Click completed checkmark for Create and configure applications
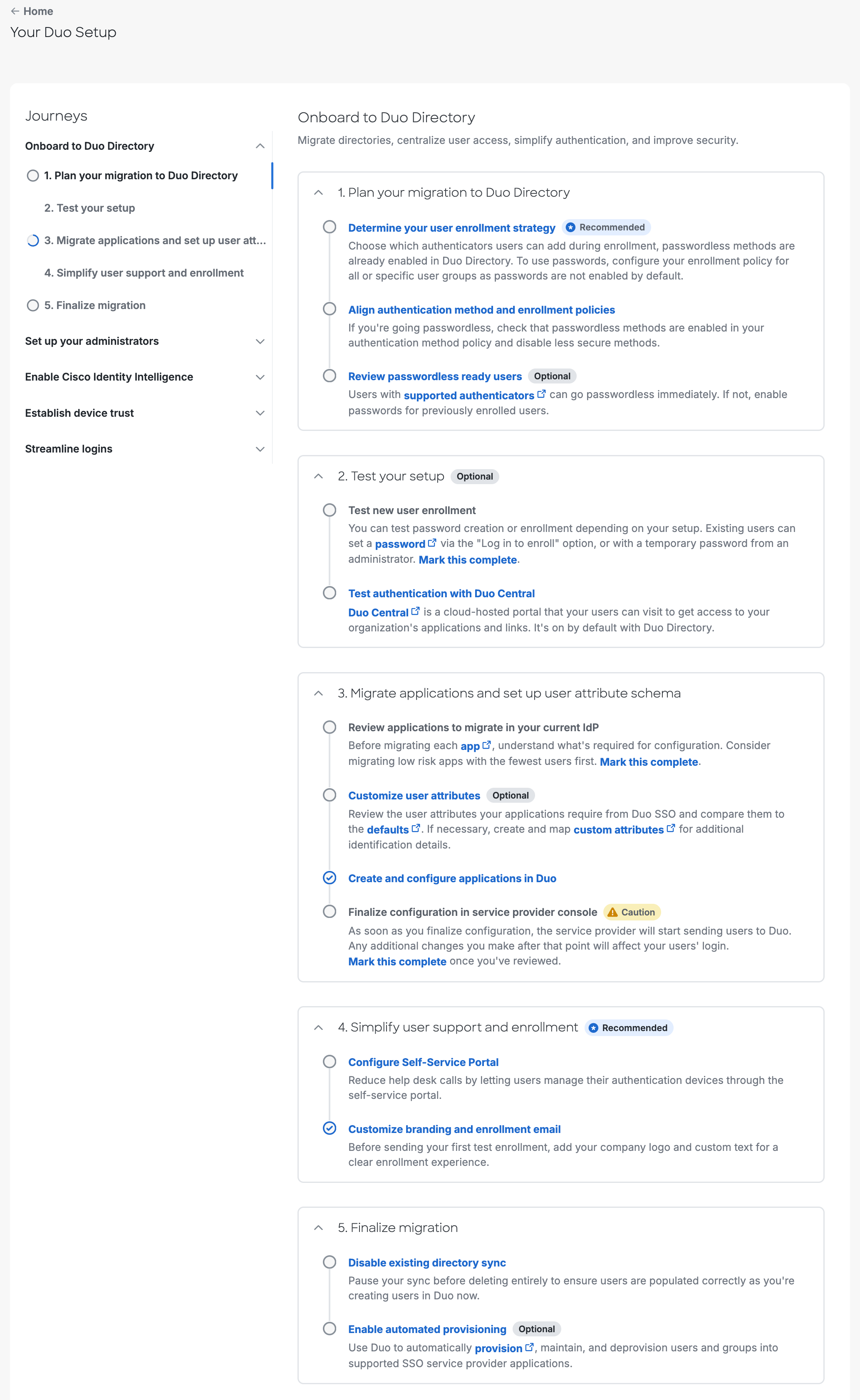Screen dimensions: 860x1400 click(330, 878)
